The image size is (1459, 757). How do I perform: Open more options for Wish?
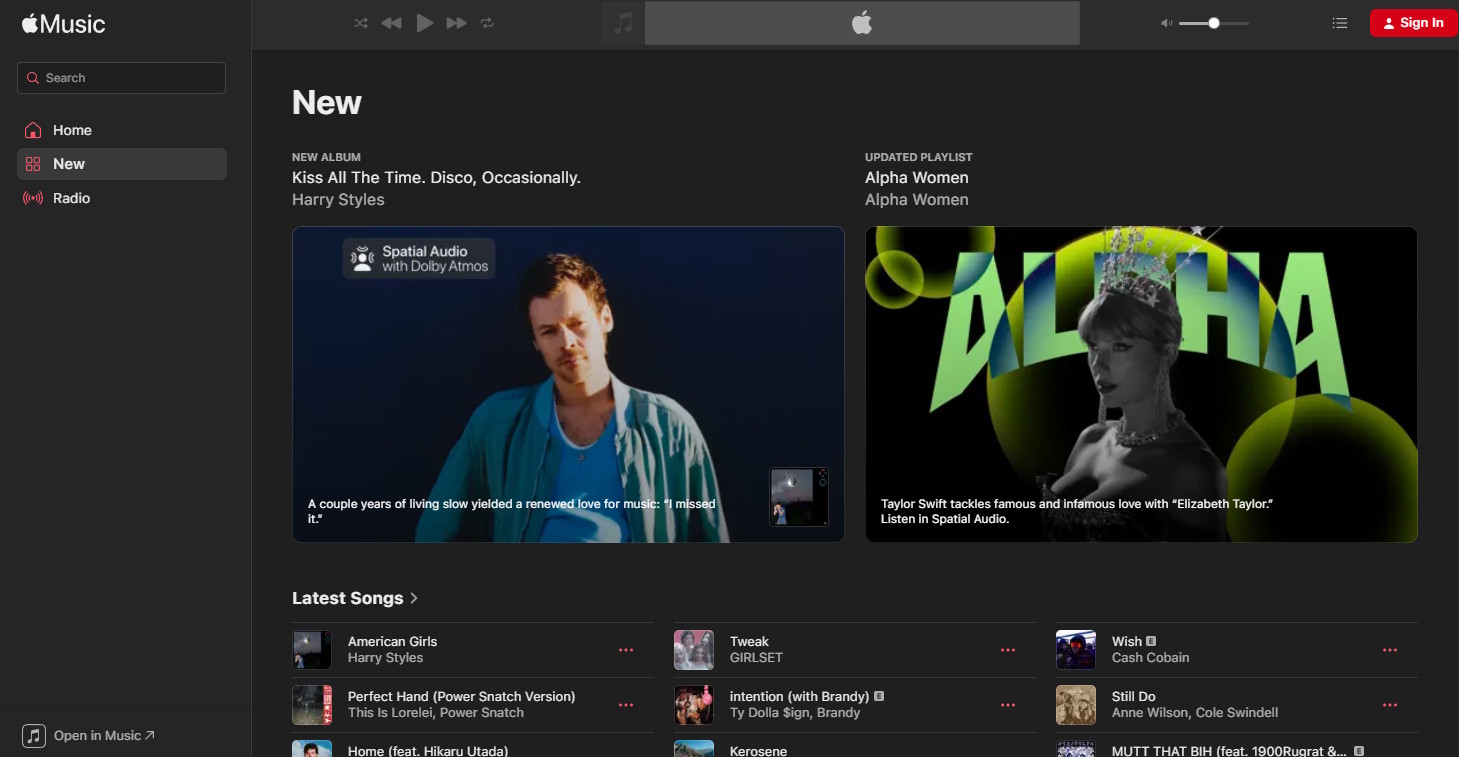[1390, 650]
